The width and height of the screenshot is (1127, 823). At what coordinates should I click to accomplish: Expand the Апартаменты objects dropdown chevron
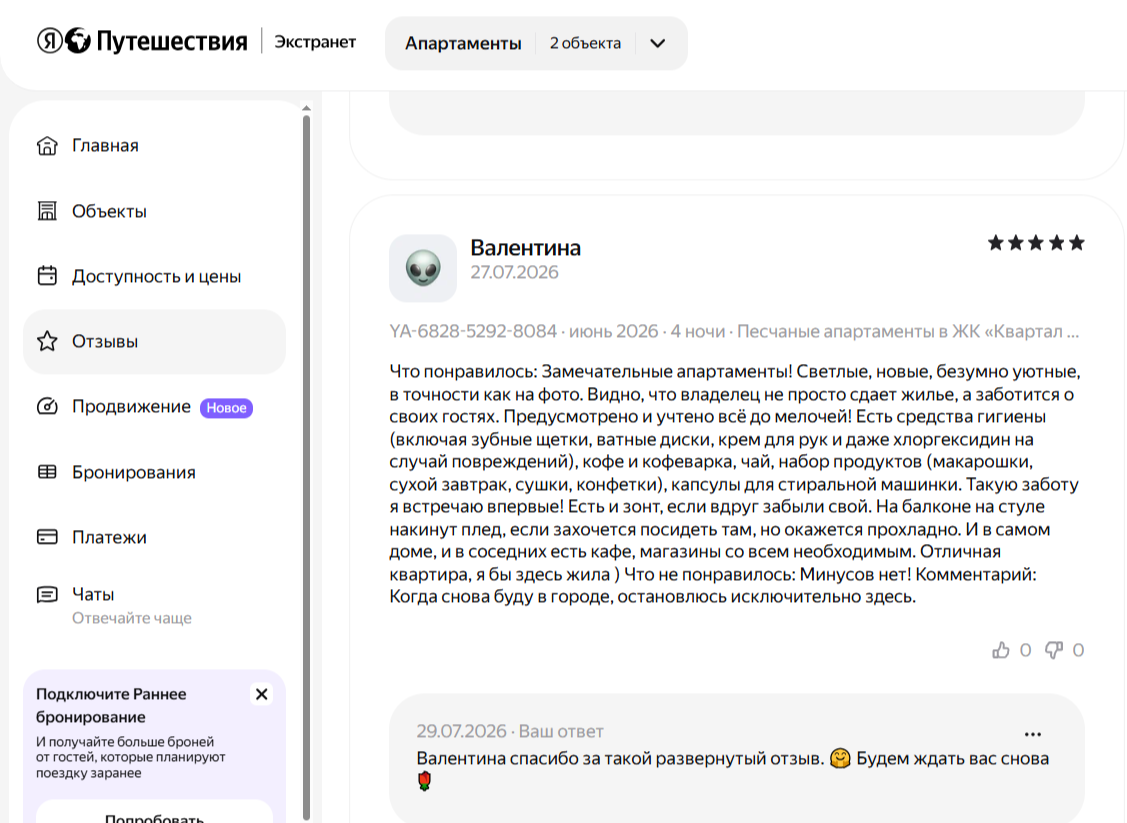(658, 43)
